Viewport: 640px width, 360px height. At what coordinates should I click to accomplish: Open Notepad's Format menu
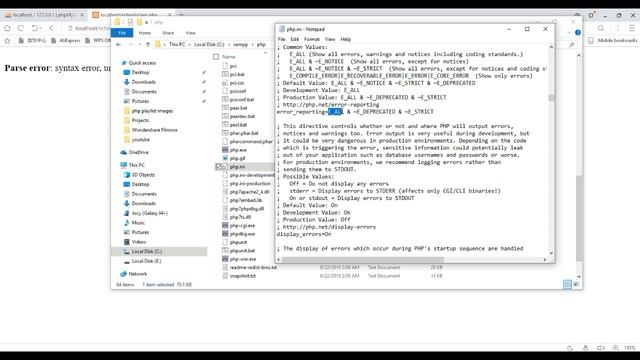pos(312,39)
